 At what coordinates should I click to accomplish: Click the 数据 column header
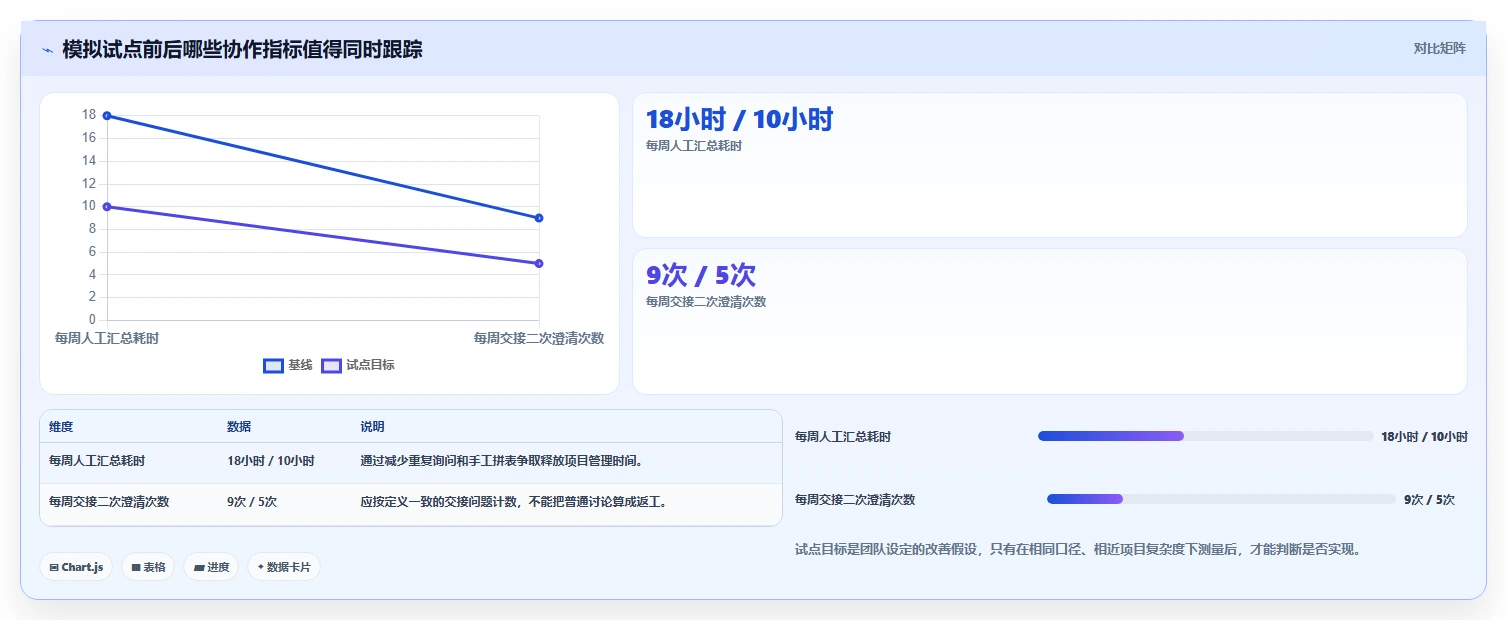coord(239,427)
